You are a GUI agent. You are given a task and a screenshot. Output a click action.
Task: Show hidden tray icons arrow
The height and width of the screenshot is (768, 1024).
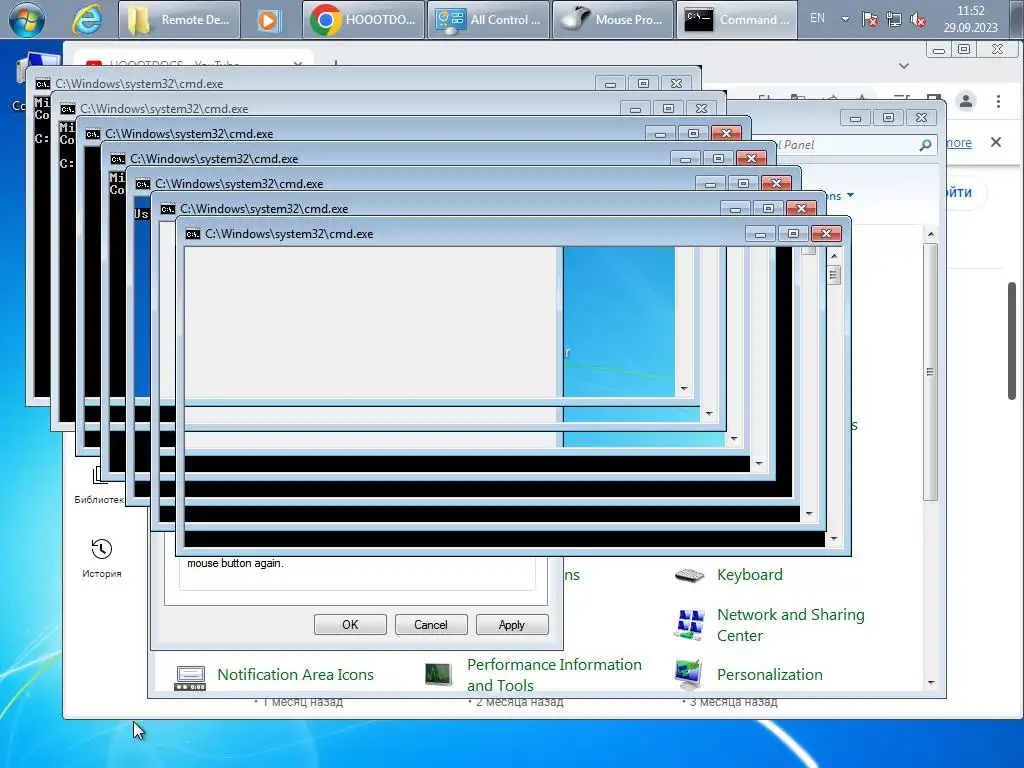845,19
